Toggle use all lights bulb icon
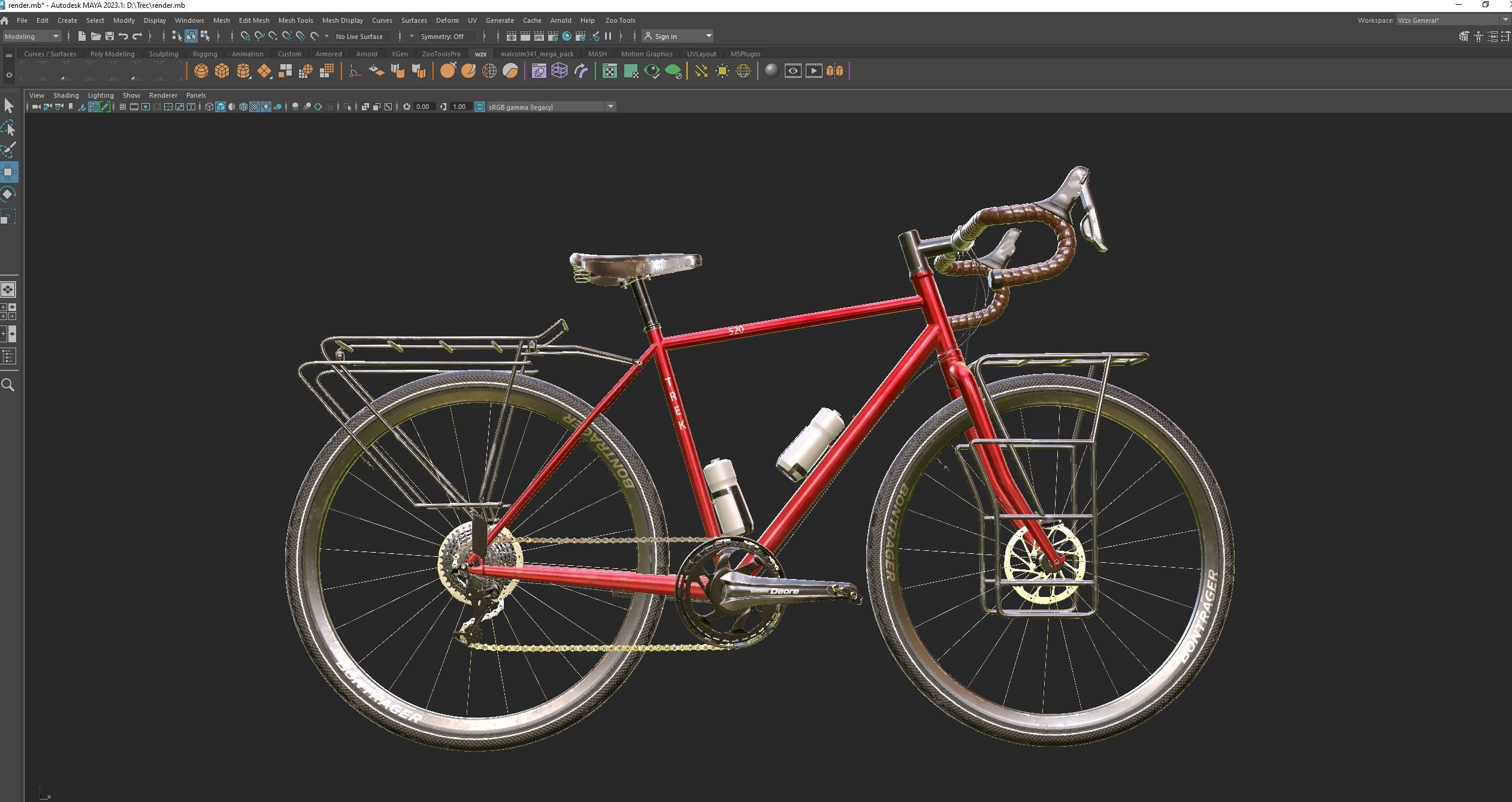This screenshot has width=1512, height=802. click(266, 107)
